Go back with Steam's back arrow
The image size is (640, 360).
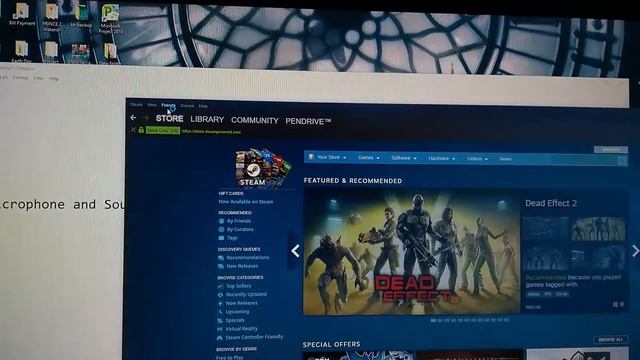click(x=133, y=118)
